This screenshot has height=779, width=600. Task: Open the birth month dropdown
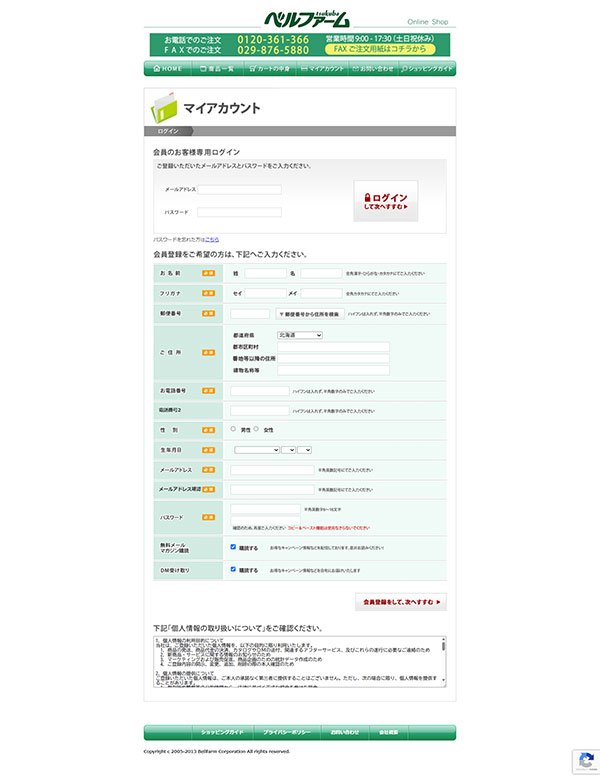point(289,450)
